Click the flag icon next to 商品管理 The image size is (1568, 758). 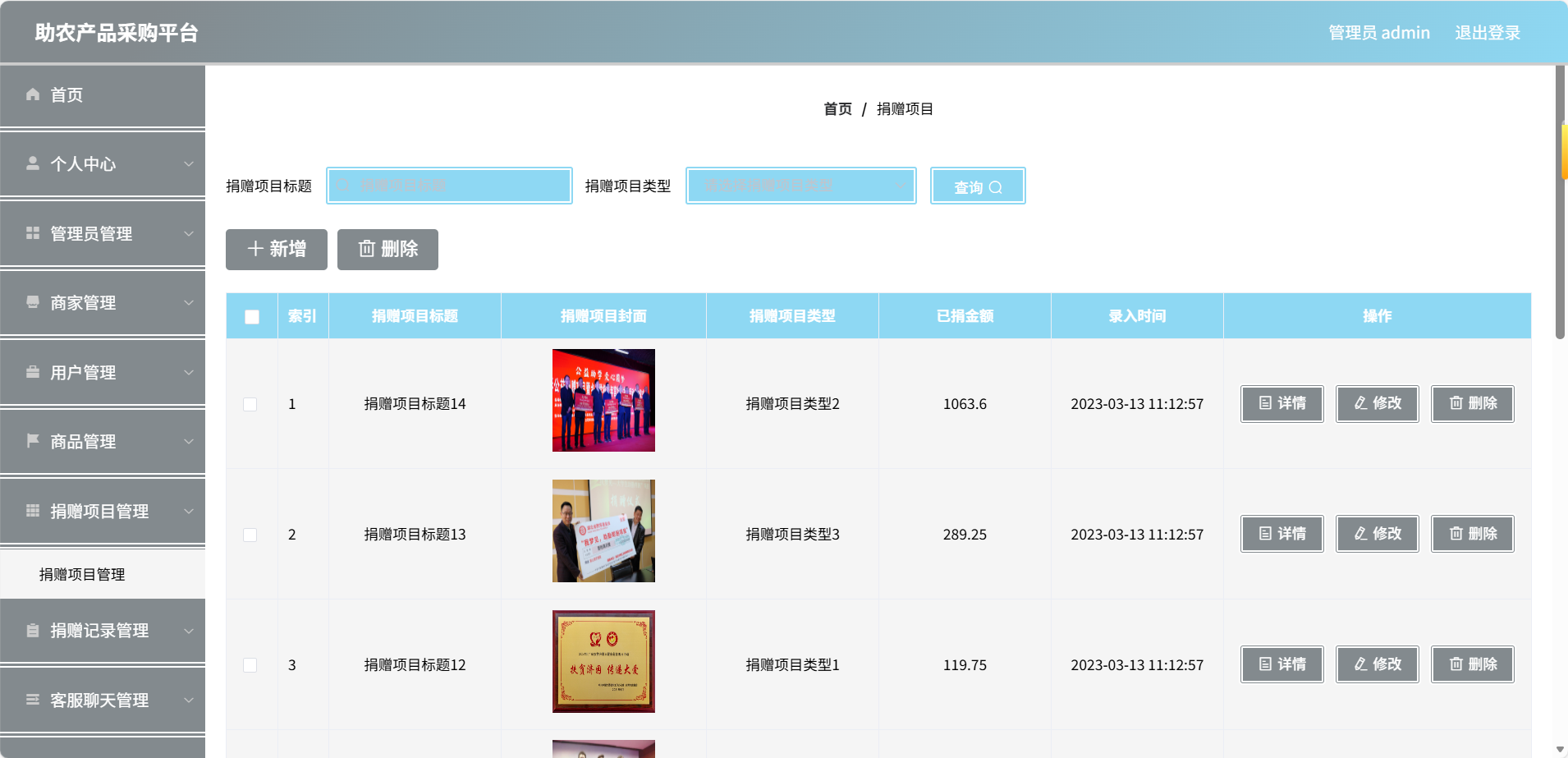tap(33, 441)
